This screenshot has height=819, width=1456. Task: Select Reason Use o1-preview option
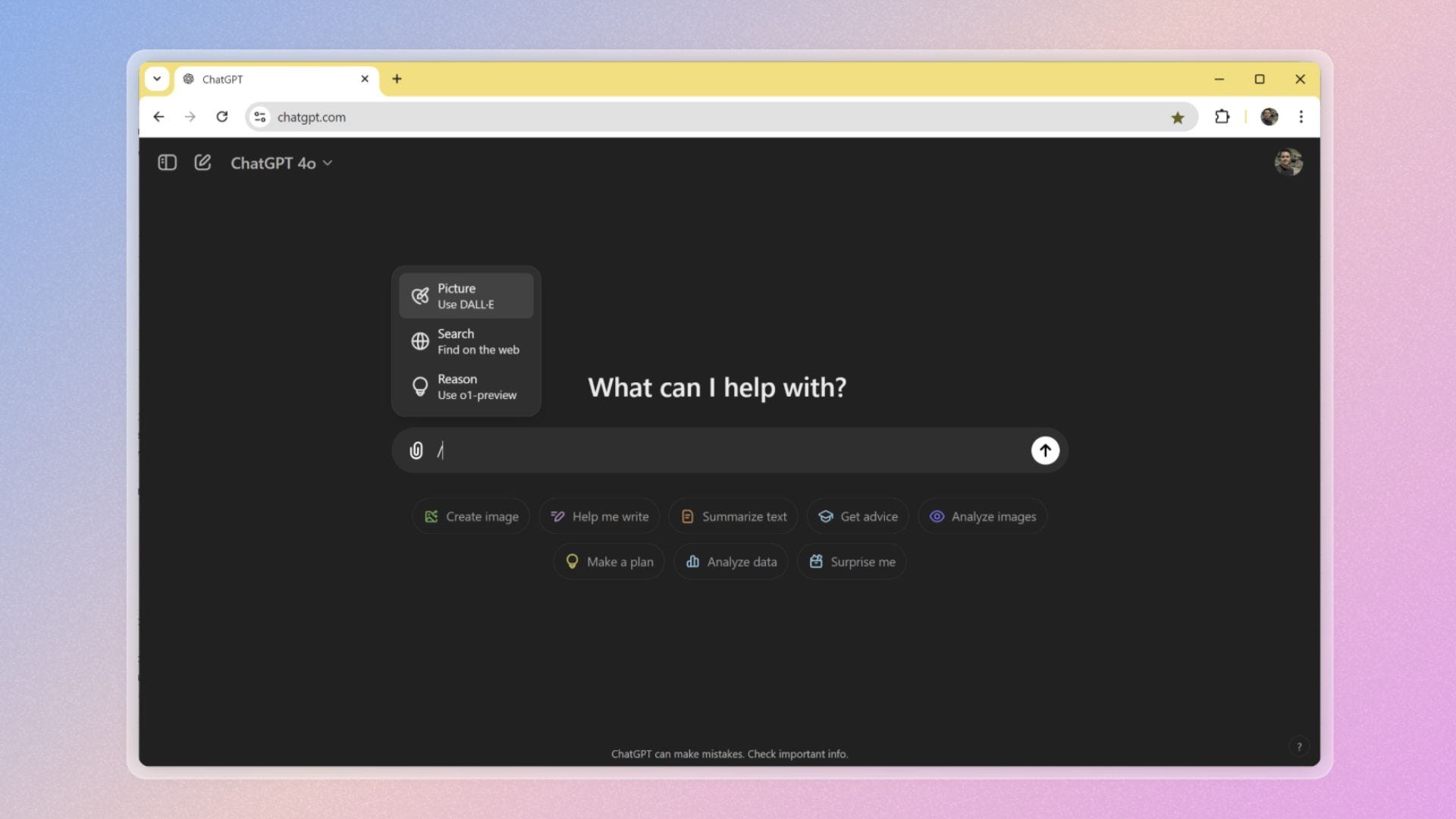(466, 387)
